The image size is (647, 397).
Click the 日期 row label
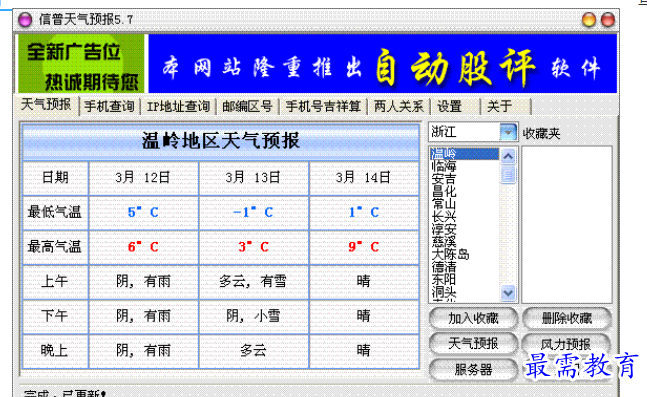pyautogui.click(x=55, y=178)
